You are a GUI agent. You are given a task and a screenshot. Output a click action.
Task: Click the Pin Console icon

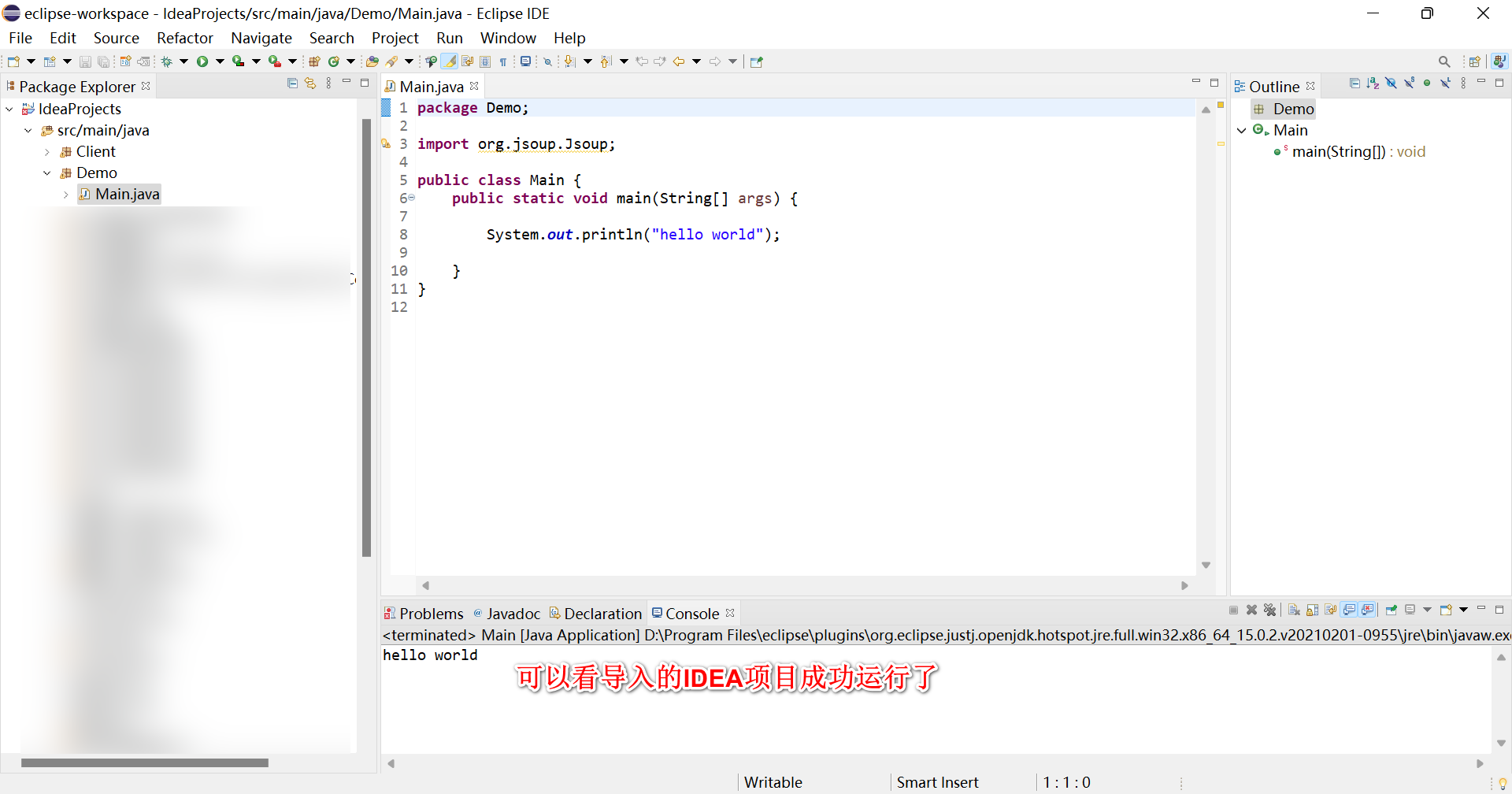tap(1392, 610)
